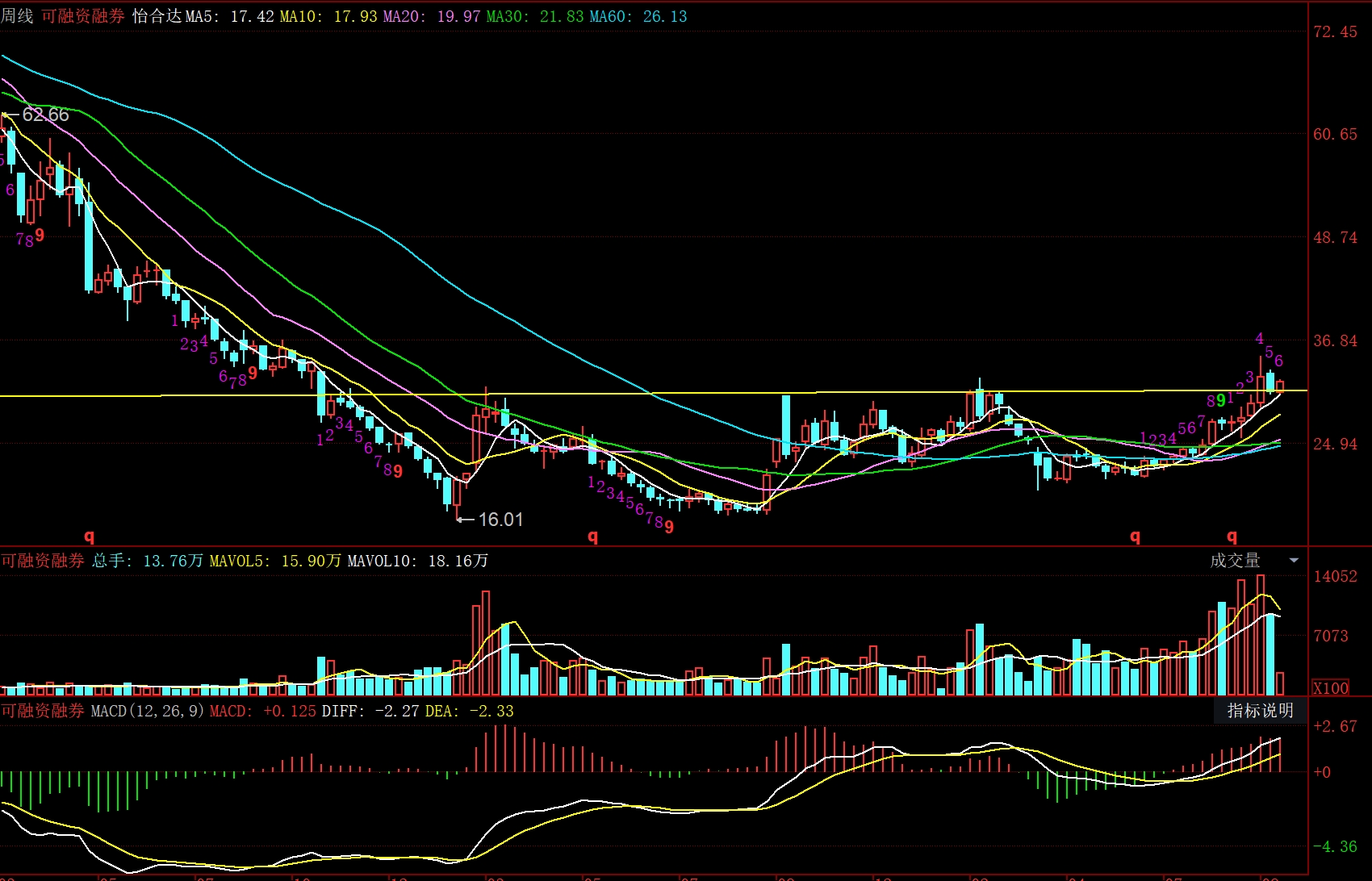The image size is (1372, 881).
Task: Click the MA5 moving average label
Action: point(230,16)
